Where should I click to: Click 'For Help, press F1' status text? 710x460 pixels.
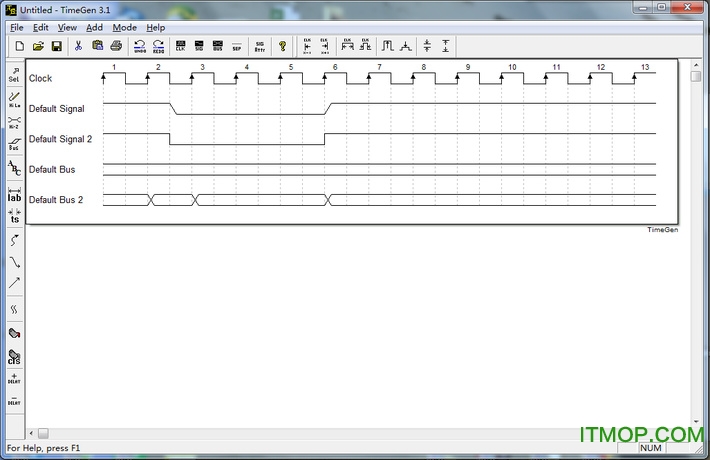coord(43,448)
